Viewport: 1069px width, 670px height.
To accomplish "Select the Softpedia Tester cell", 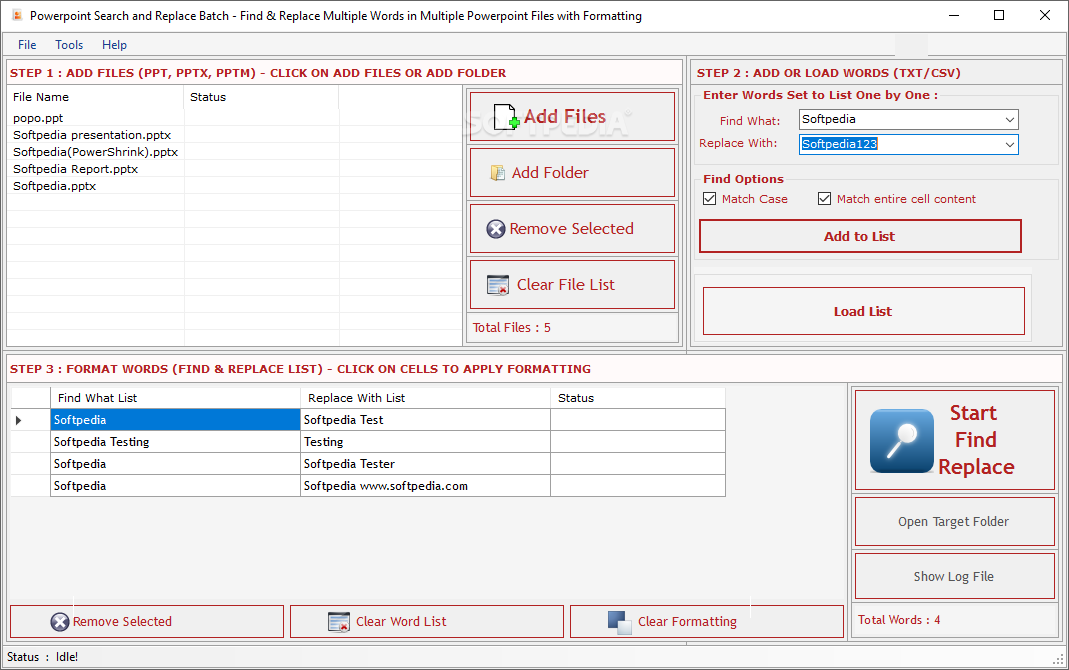I will 425,464.
